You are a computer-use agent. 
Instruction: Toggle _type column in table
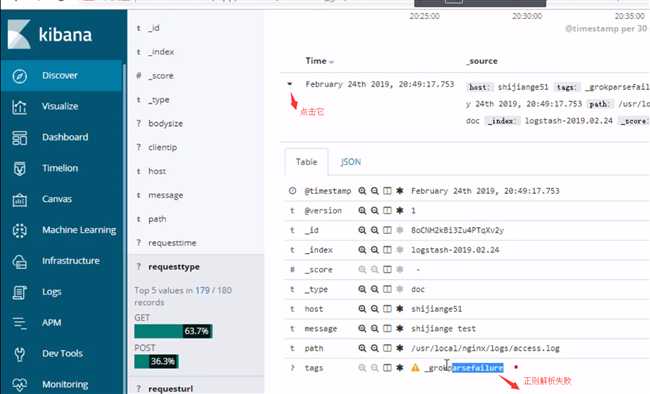(387, 289)
